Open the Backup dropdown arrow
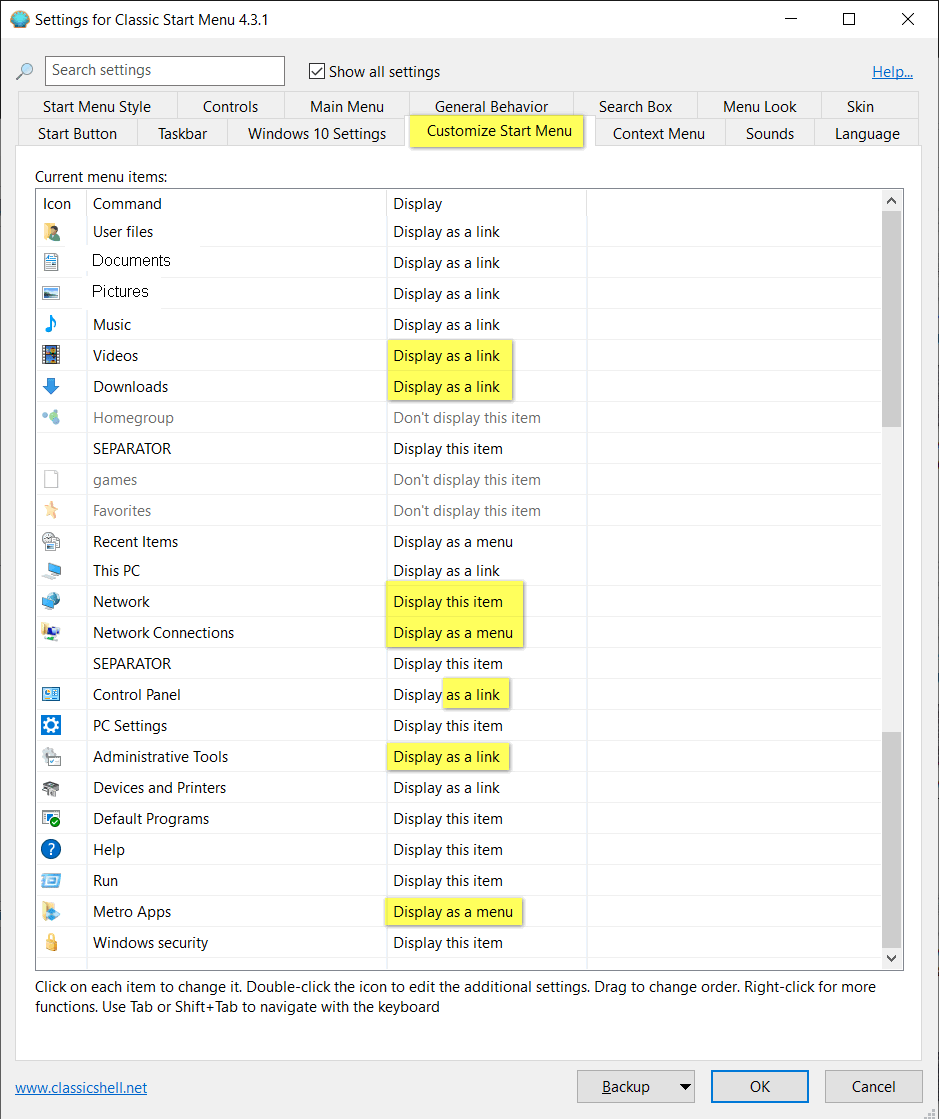The height and width of the screenshot is (1119, 939). pos(685,1087)
